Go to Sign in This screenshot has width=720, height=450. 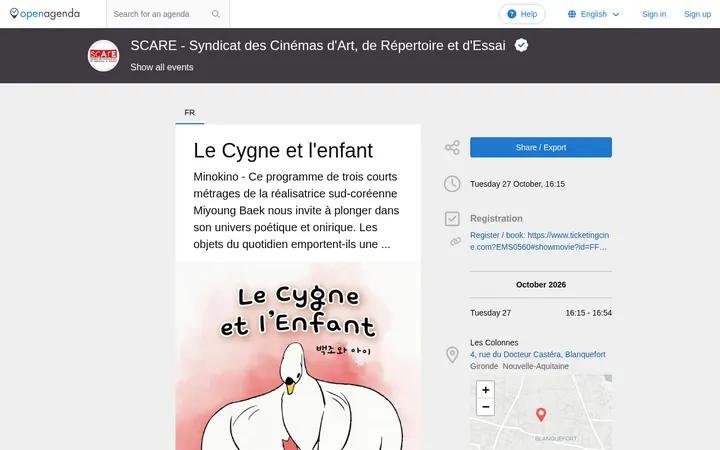pyautogui.click(x=654, y=14)
